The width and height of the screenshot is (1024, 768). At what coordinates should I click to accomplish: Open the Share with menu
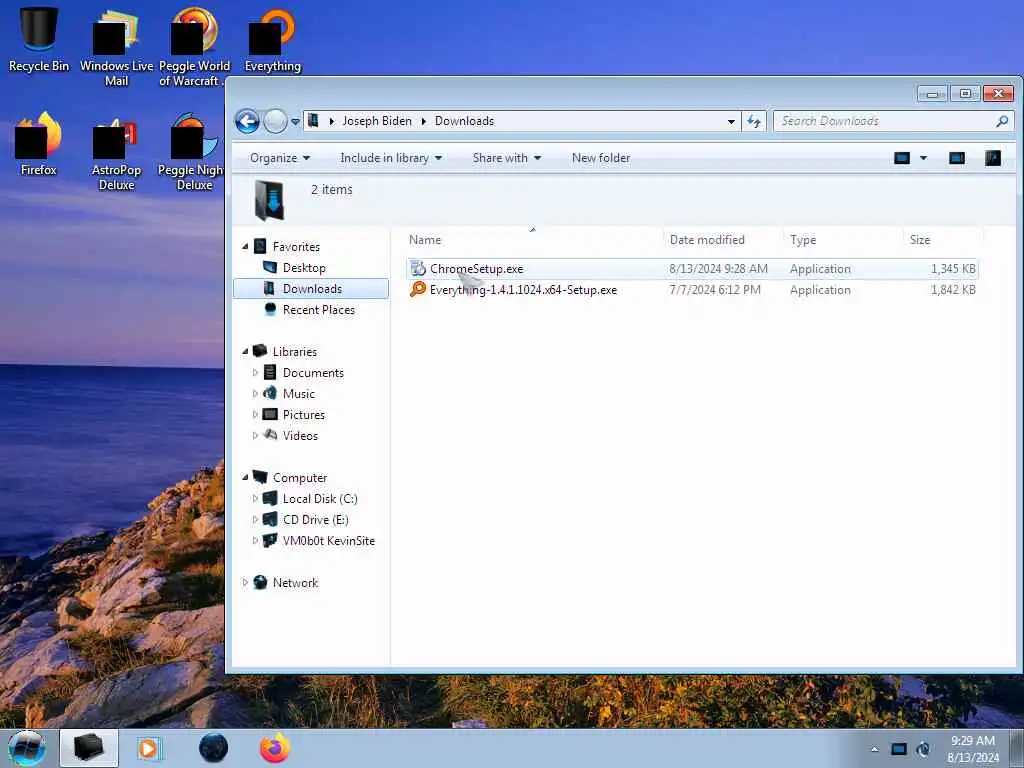coord(507,158)
